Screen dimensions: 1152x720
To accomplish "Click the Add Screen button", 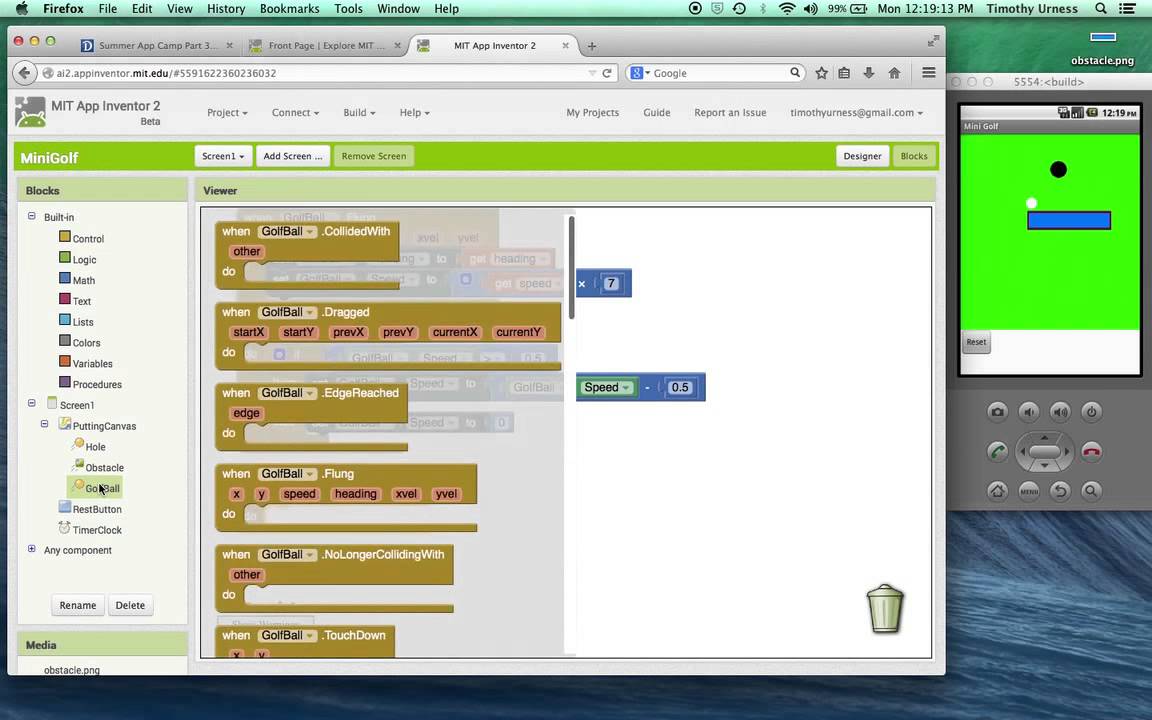I will click(x=292, y=156).
